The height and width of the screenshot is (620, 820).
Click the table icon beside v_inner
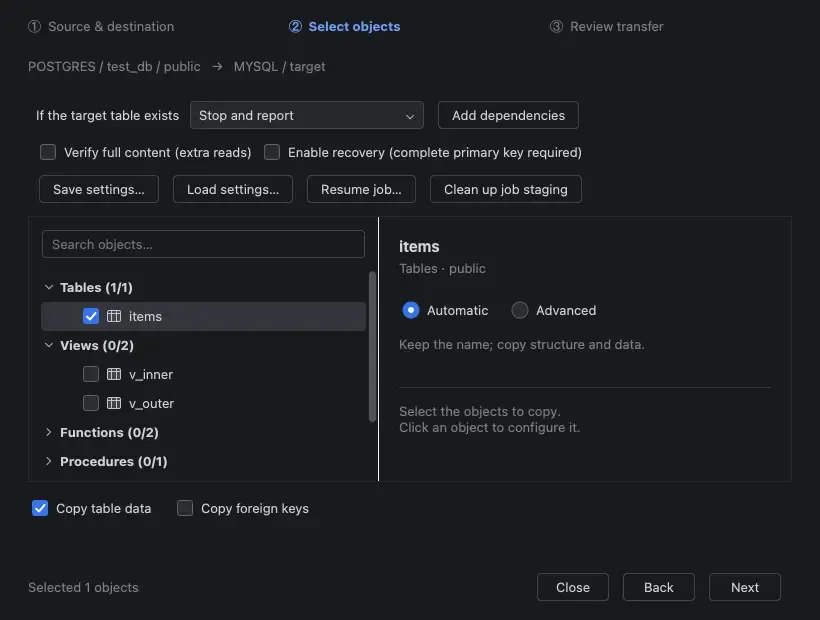[114, 374]
